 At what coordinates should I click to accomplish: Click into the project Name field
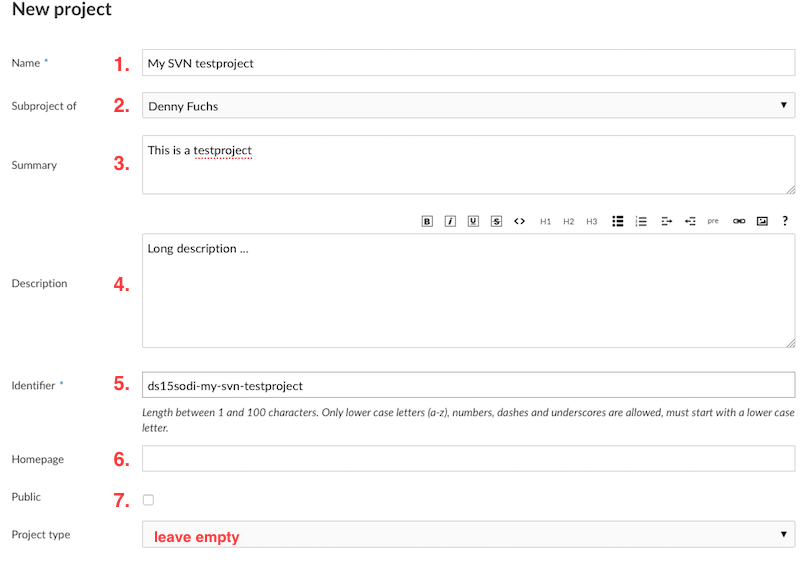[468, 63]
